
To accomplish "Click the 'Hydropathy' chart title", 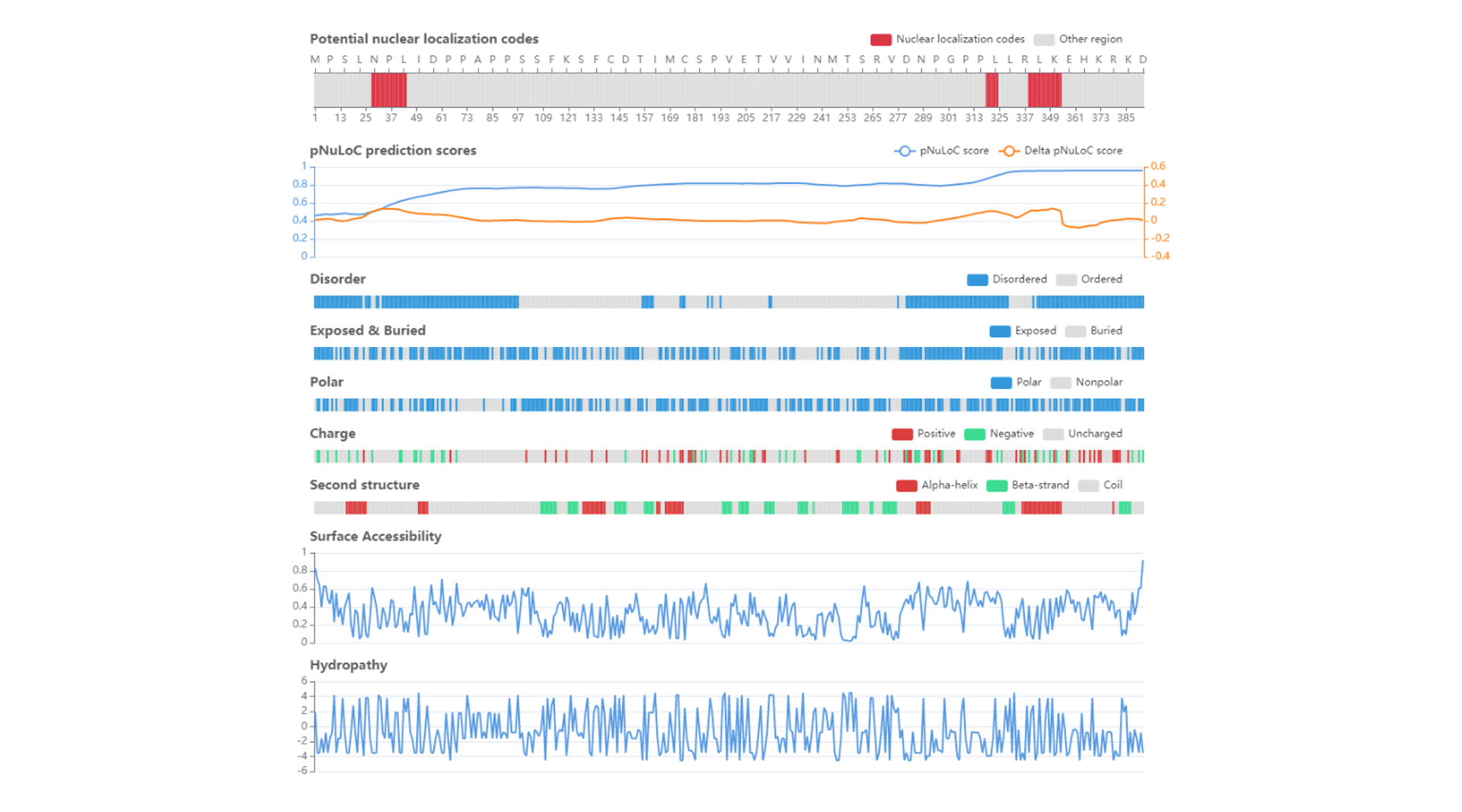I will 349,665.
